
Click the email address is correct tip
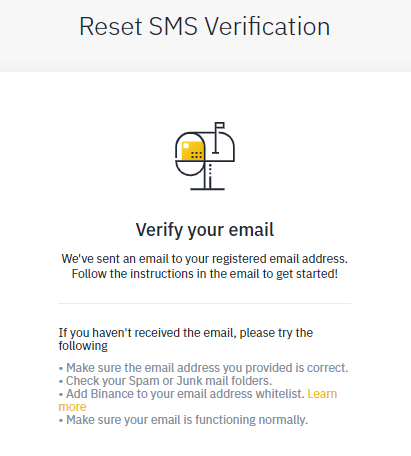pos(204,368)
